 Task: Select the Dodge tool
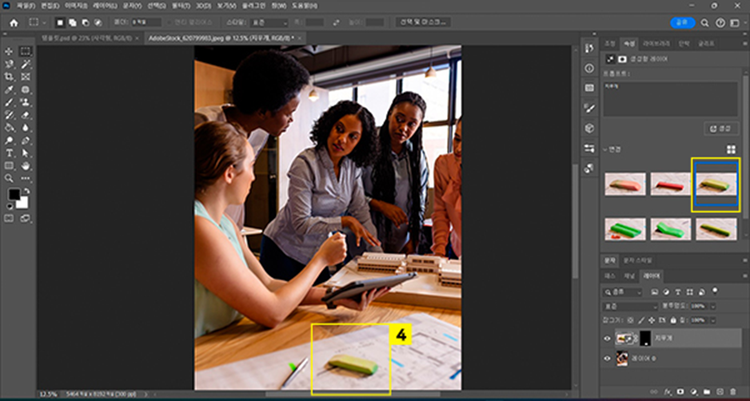tap(9, 141)
